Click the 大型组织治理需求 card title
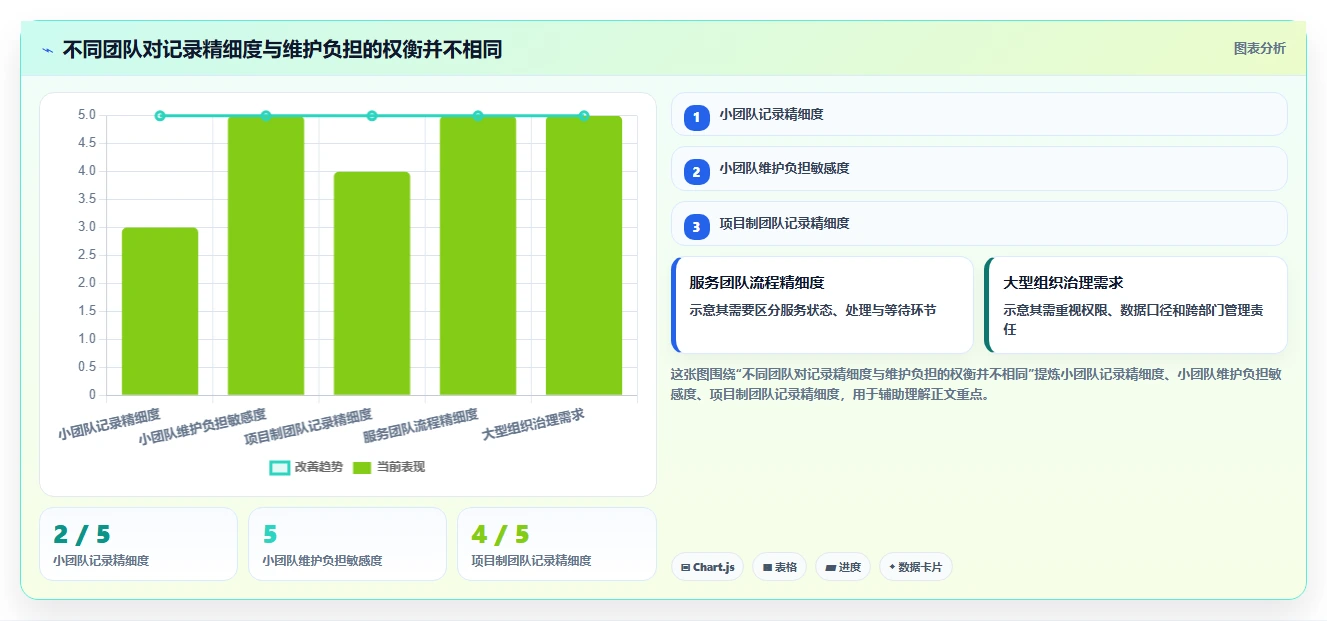Image resolution: width=1327 pixels, height=621 pixels. (1064, 283)
